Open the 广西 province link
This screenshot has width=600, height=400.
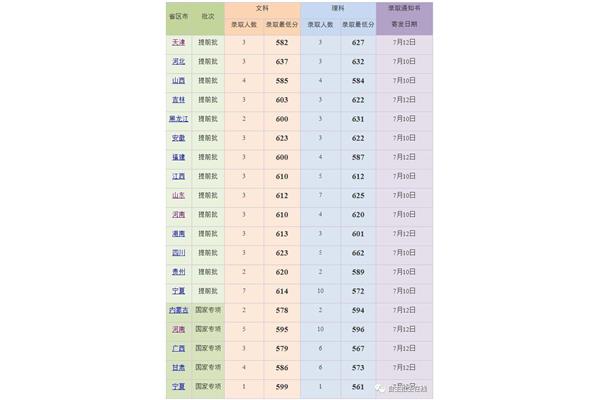pyautogui.click(x=178, y=349)
